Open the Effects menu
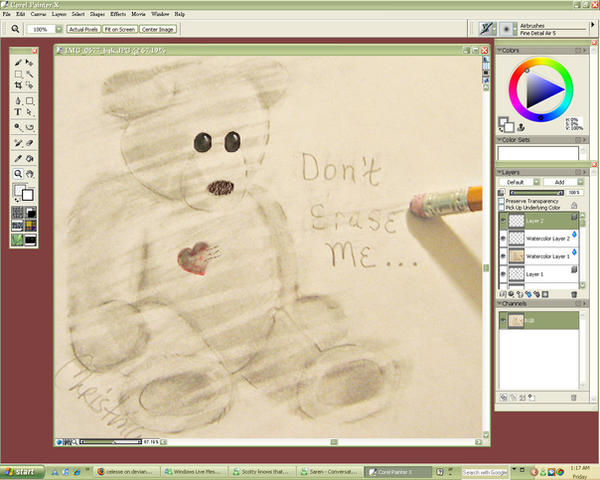 pyautogui.click(x=118, y=14)
